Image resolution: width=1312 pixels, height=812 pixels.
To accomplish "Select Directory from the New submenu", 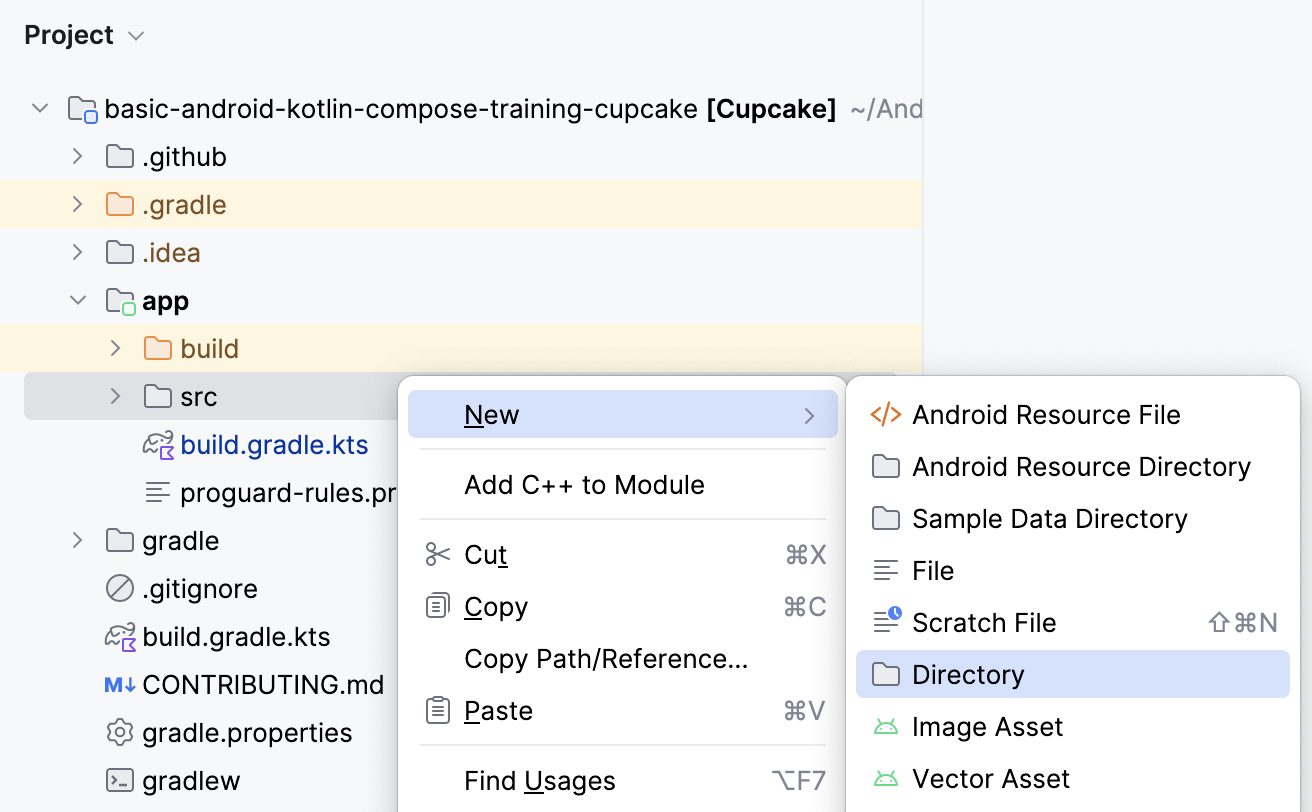I will (969, 674).
